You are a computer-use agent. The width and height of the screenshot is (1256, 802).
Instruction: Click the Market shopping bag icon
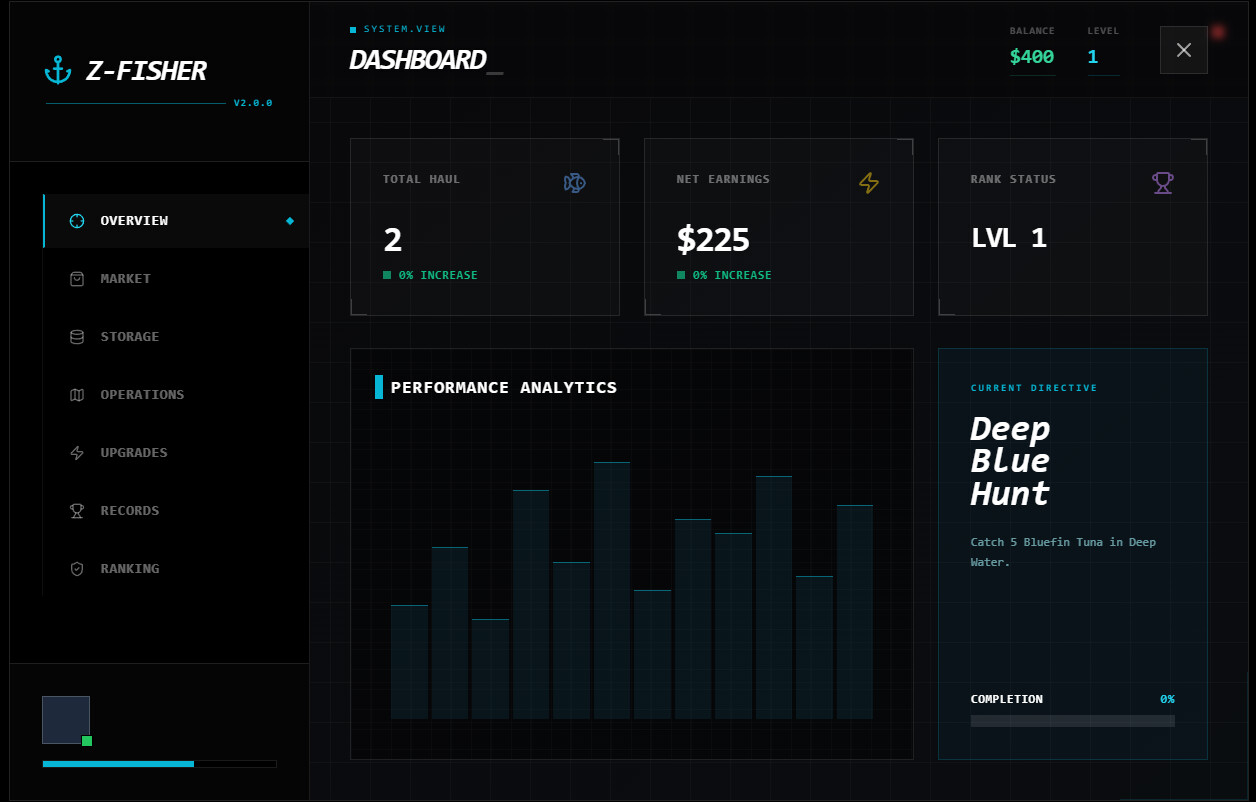pos(77,279)
